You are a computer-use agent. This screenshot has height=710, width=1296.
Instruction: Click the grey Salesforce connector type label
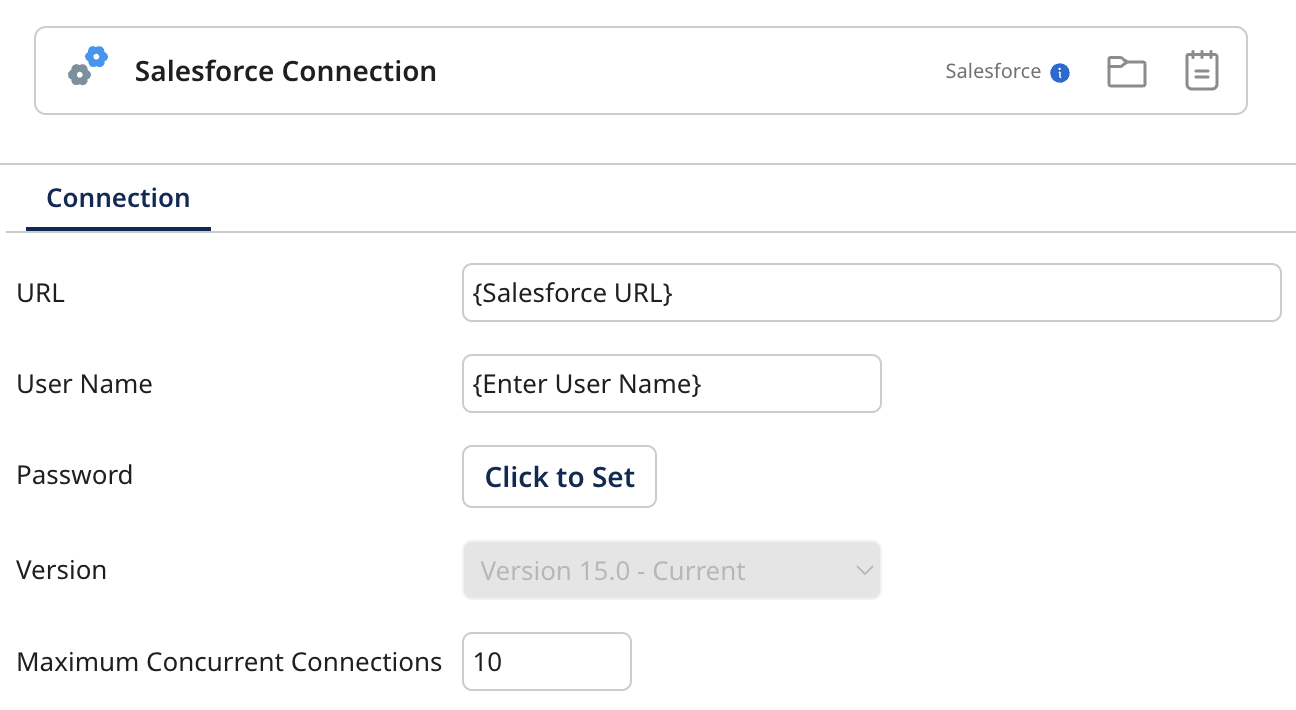(x=993, y=72)
